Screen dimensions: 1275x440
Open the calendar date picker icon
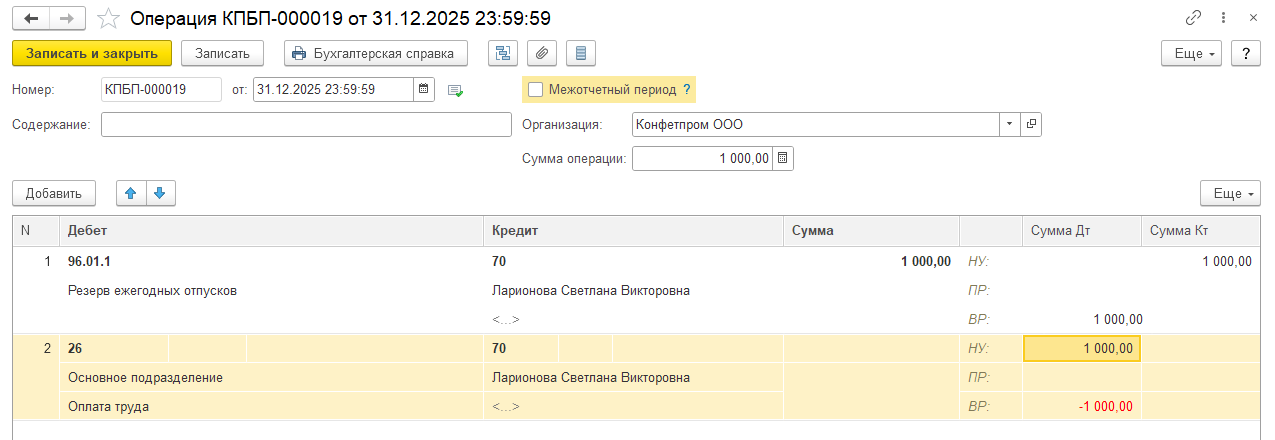click(424, 90)
